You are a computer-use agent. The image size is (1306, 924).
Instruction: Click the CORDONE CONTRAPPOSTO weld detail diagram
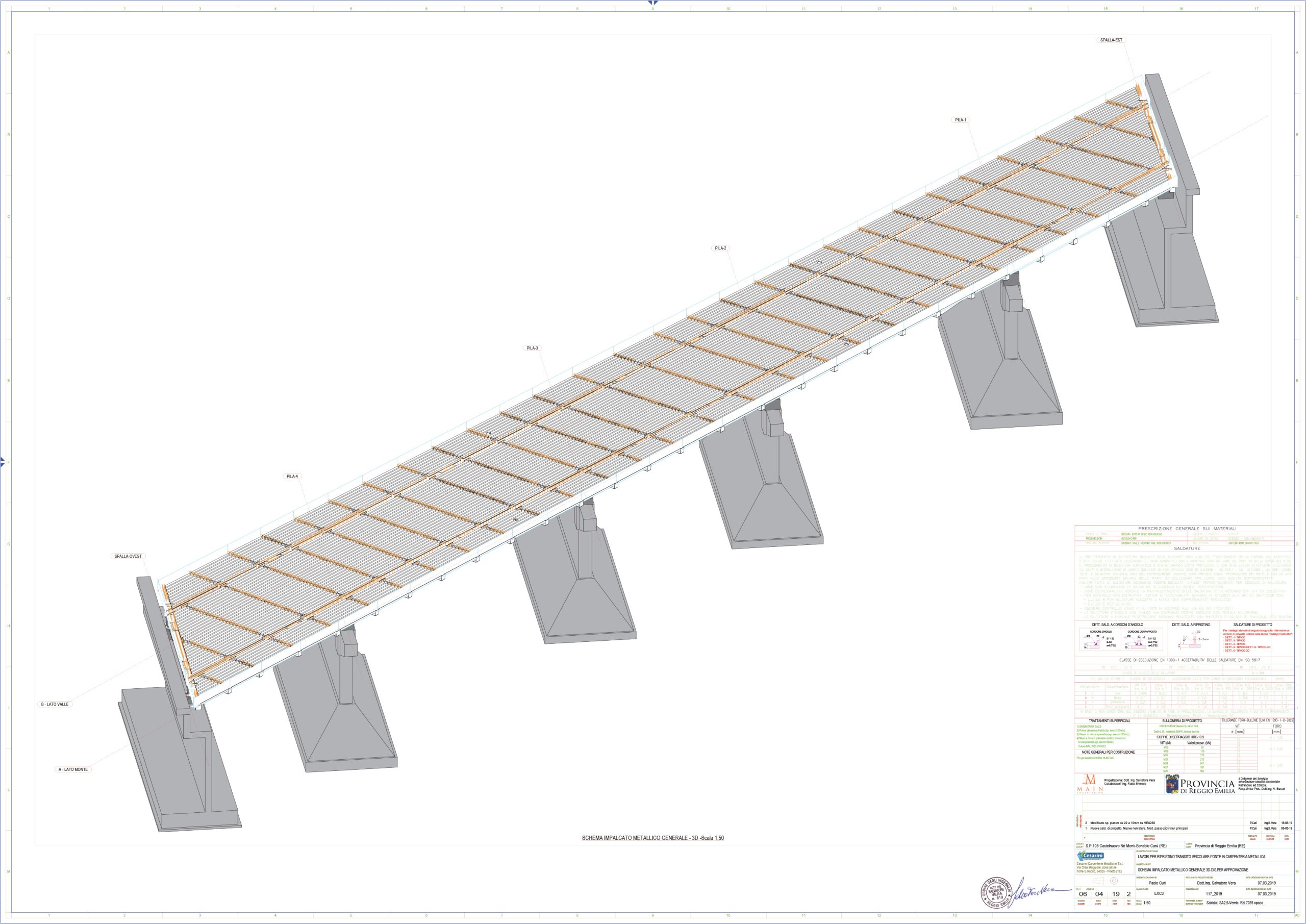point(1142,639)
